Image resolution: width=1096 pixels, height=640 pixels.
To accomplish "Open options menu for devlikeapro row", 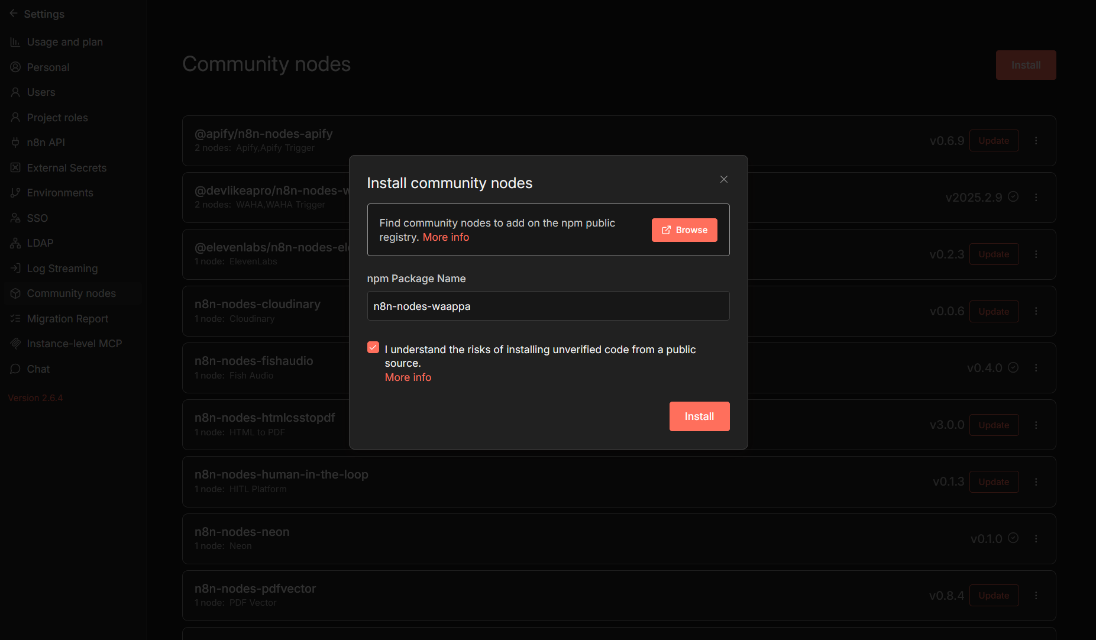I will tap(1036, 197).
